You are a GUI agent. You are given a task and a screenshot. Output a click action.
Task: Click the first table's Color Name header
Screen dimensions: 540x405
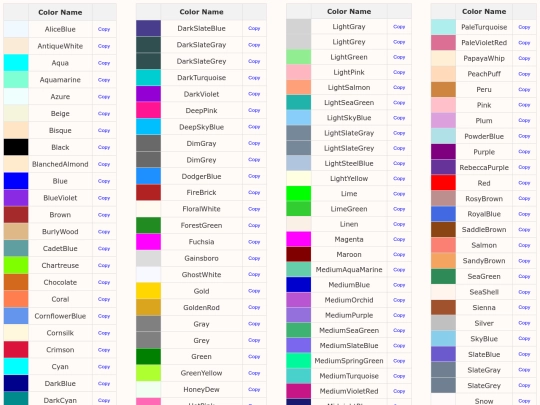click(60, 12)
